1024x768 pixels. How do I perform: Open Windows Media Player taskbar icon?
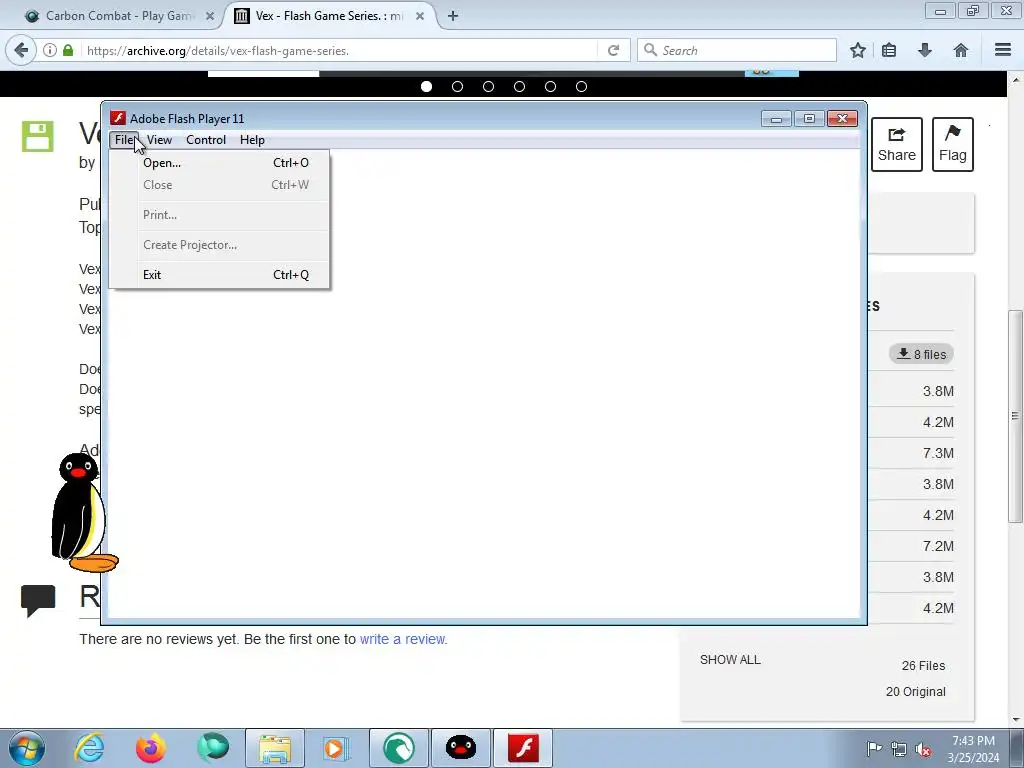click(x=336, y=748)
